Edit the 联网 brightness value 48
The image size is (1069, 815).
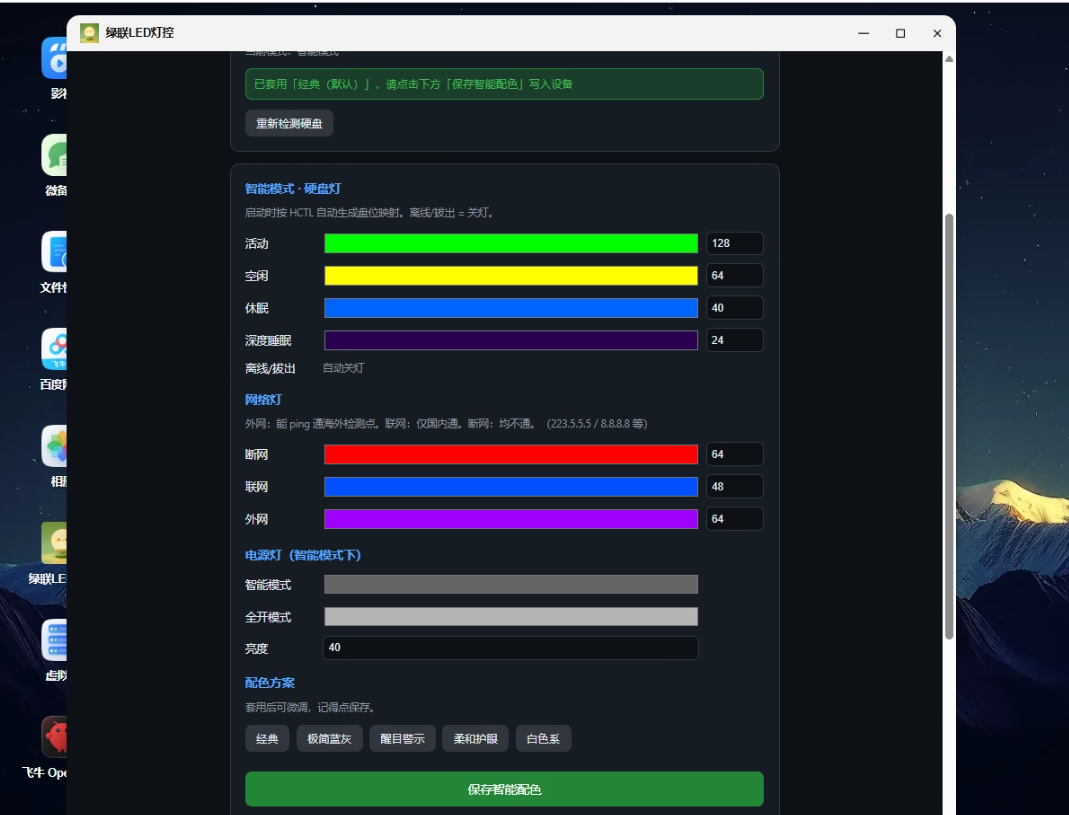point(735,487)
